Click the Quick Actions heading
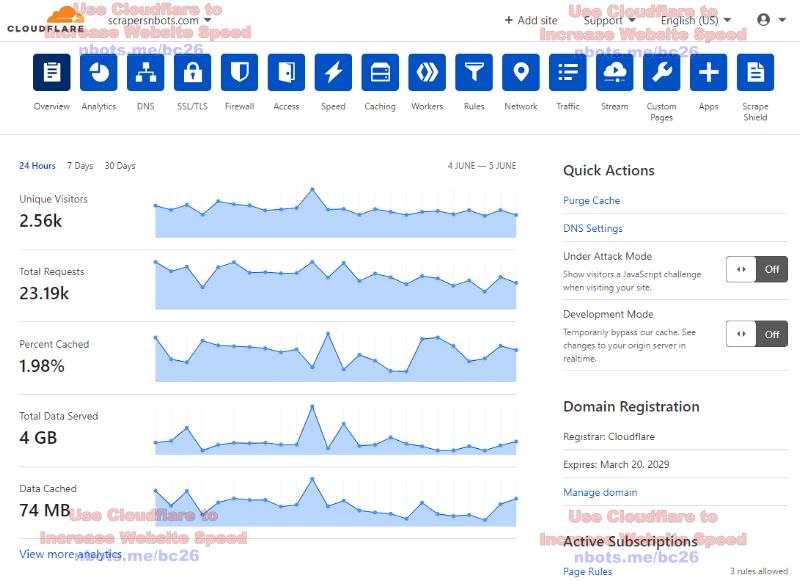 [x=609, y=170]
